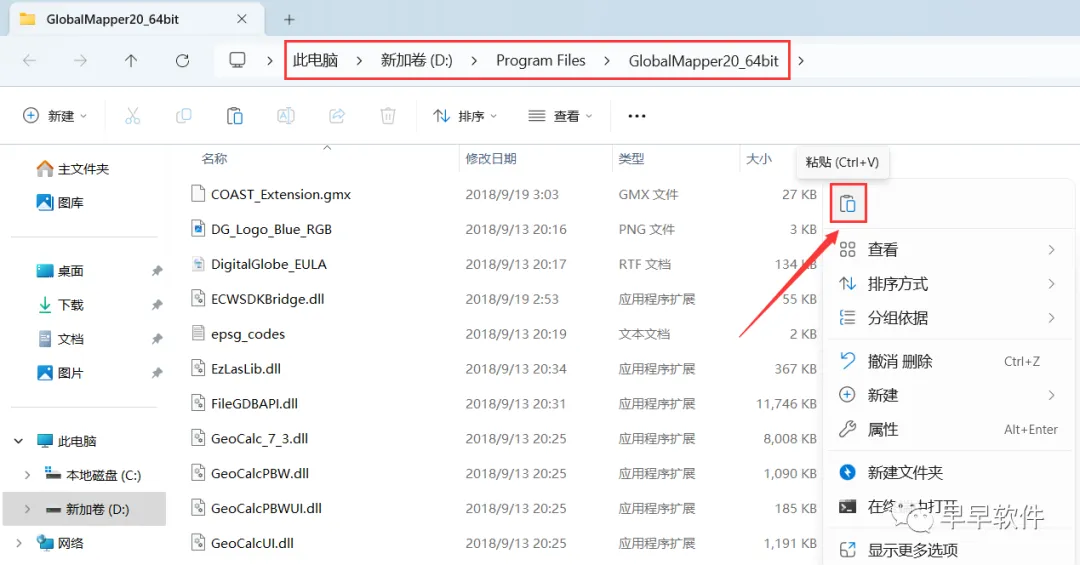Choose 新建文件夹 in context menu
The height and width of the screenshot is (565, 1080).
[948, 472]
